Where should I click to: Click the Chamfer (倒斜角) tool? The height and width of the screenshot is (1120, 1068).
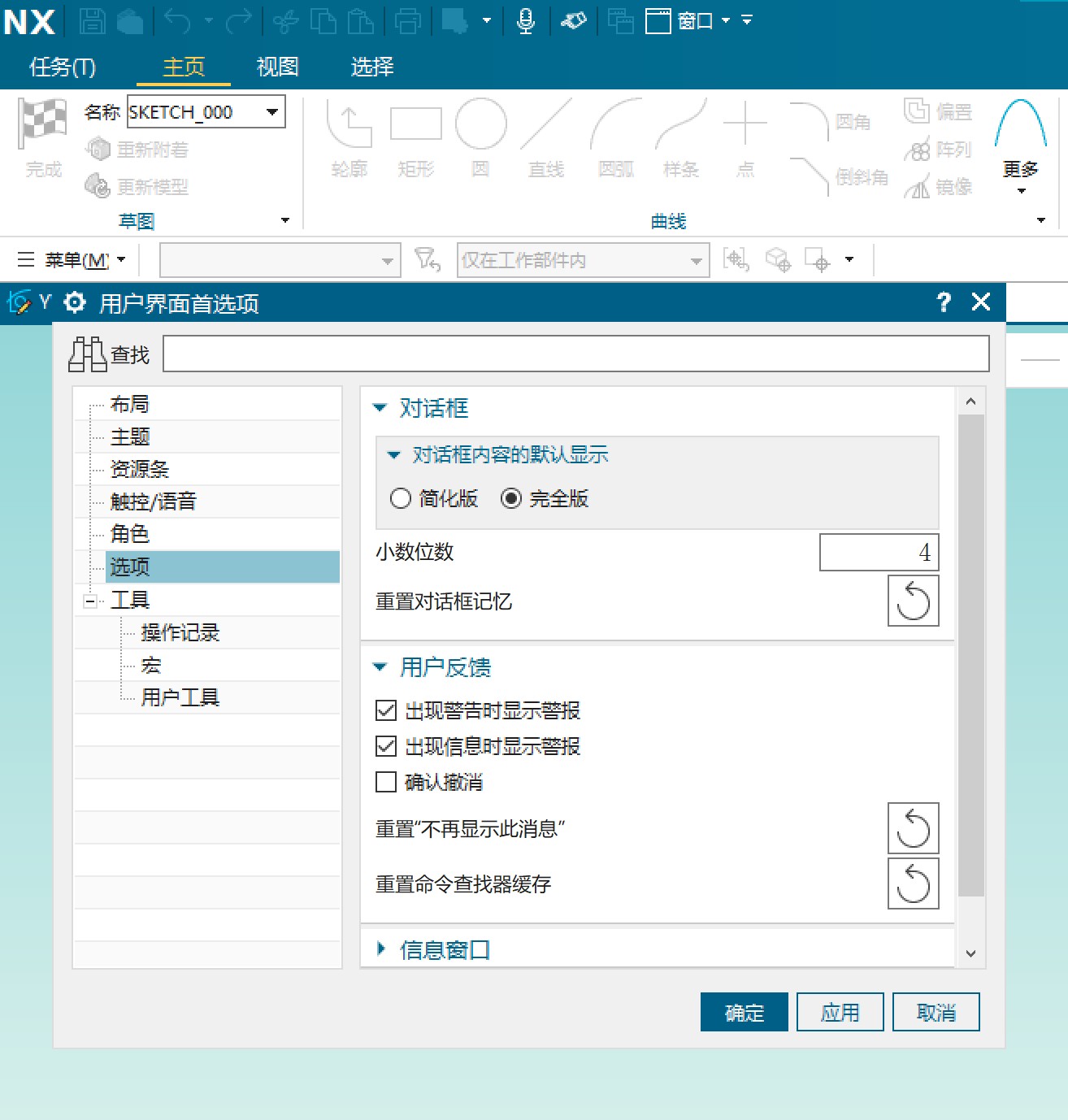point(839,176)
